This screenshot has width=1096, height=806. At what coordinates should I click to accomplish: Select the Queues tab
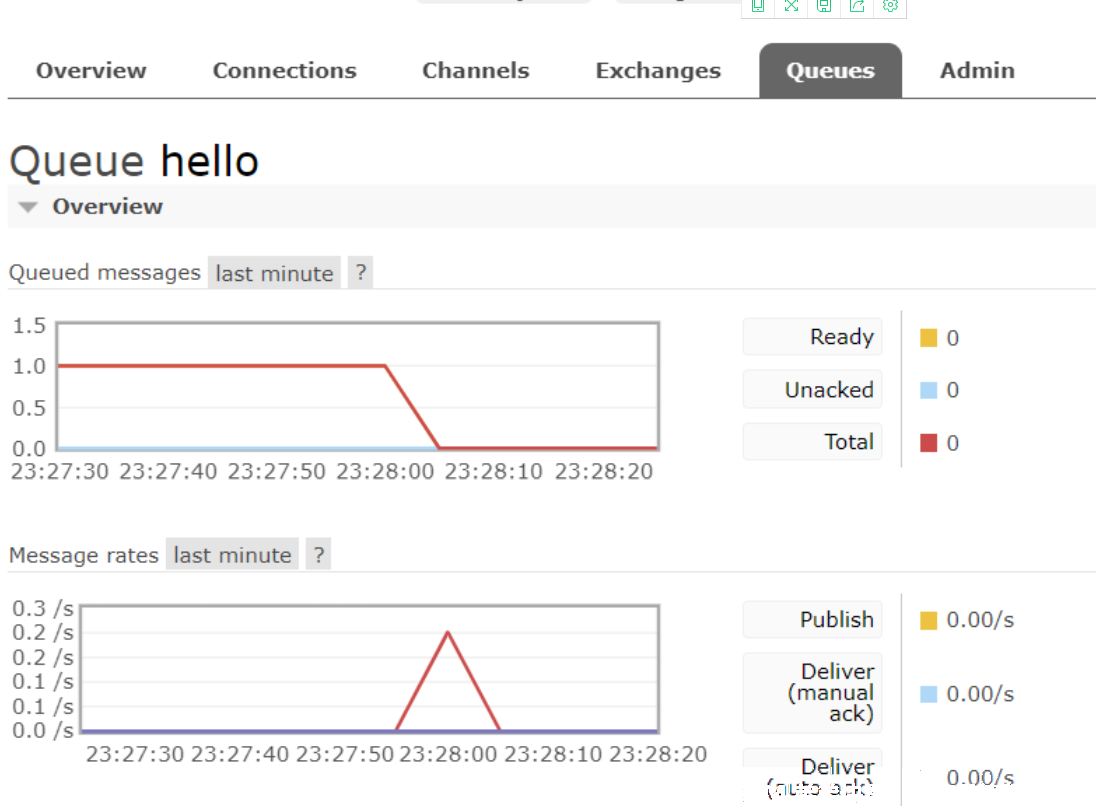[830, 71]
